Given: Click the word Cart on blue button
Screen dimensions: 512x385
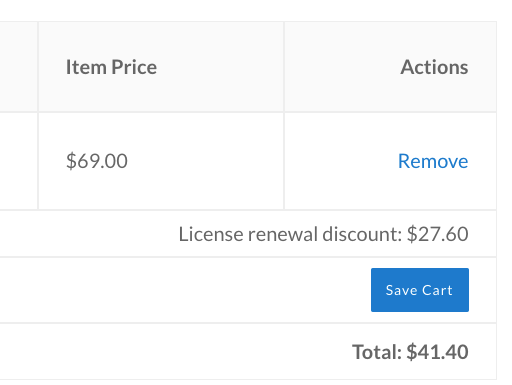Looking at the screenshot, I should pos(437,290).
